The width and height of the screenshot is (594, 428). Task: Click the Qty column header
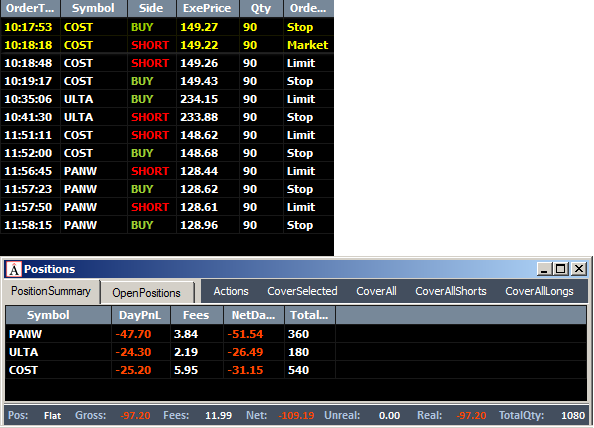261,8
